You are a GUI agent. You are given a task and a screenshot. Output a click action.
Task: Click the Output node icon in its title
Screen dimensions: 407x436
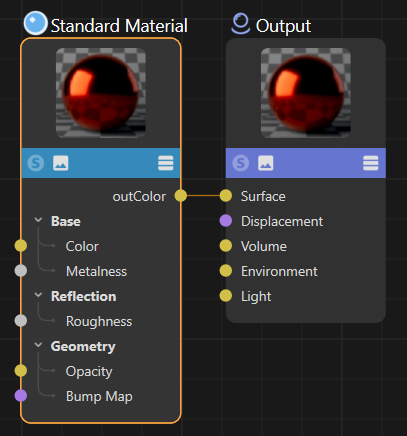pyautogui.click(x=241, y=23)
